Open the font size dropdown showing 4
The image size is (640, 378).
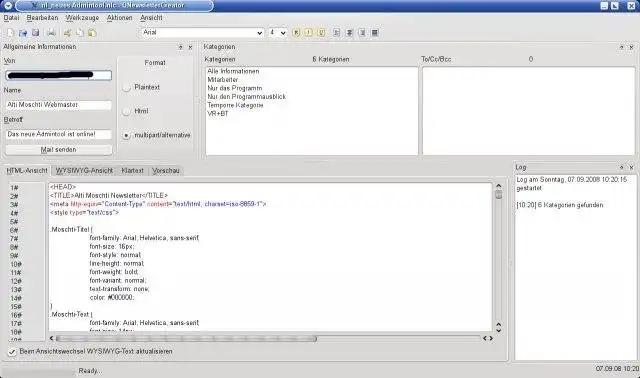point(278,32)
